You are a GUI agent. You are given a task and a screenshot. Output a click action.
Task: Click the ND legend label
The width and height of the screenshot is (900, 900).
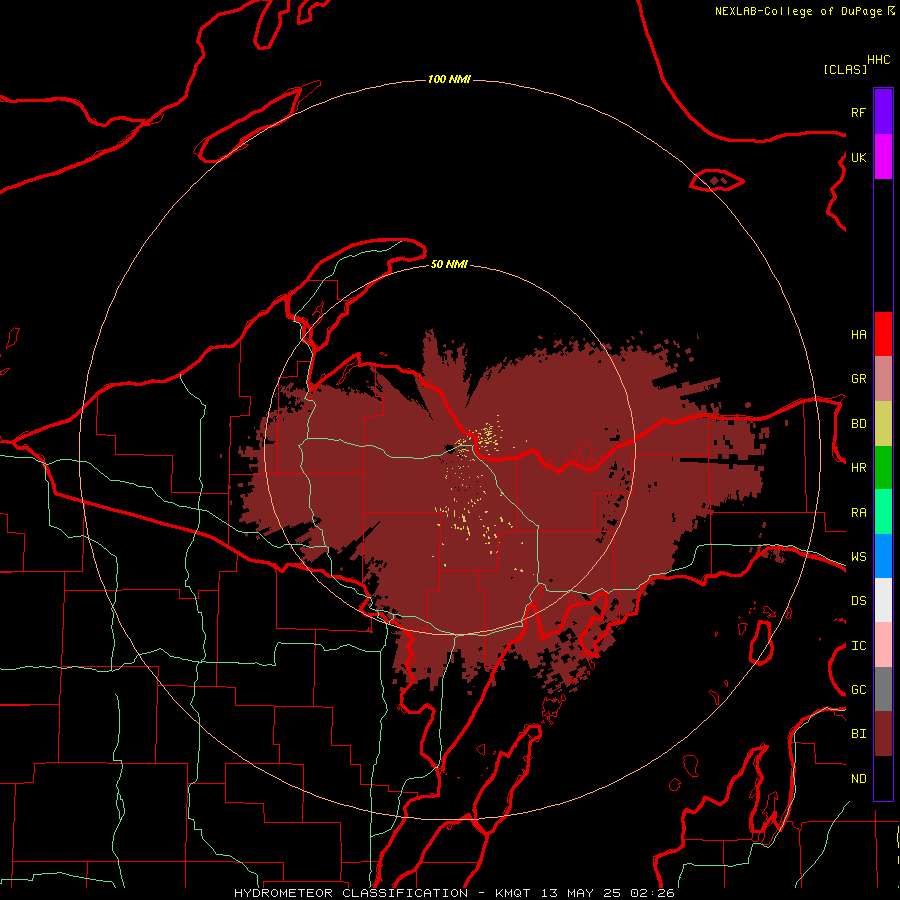click(x=859, y=779)
